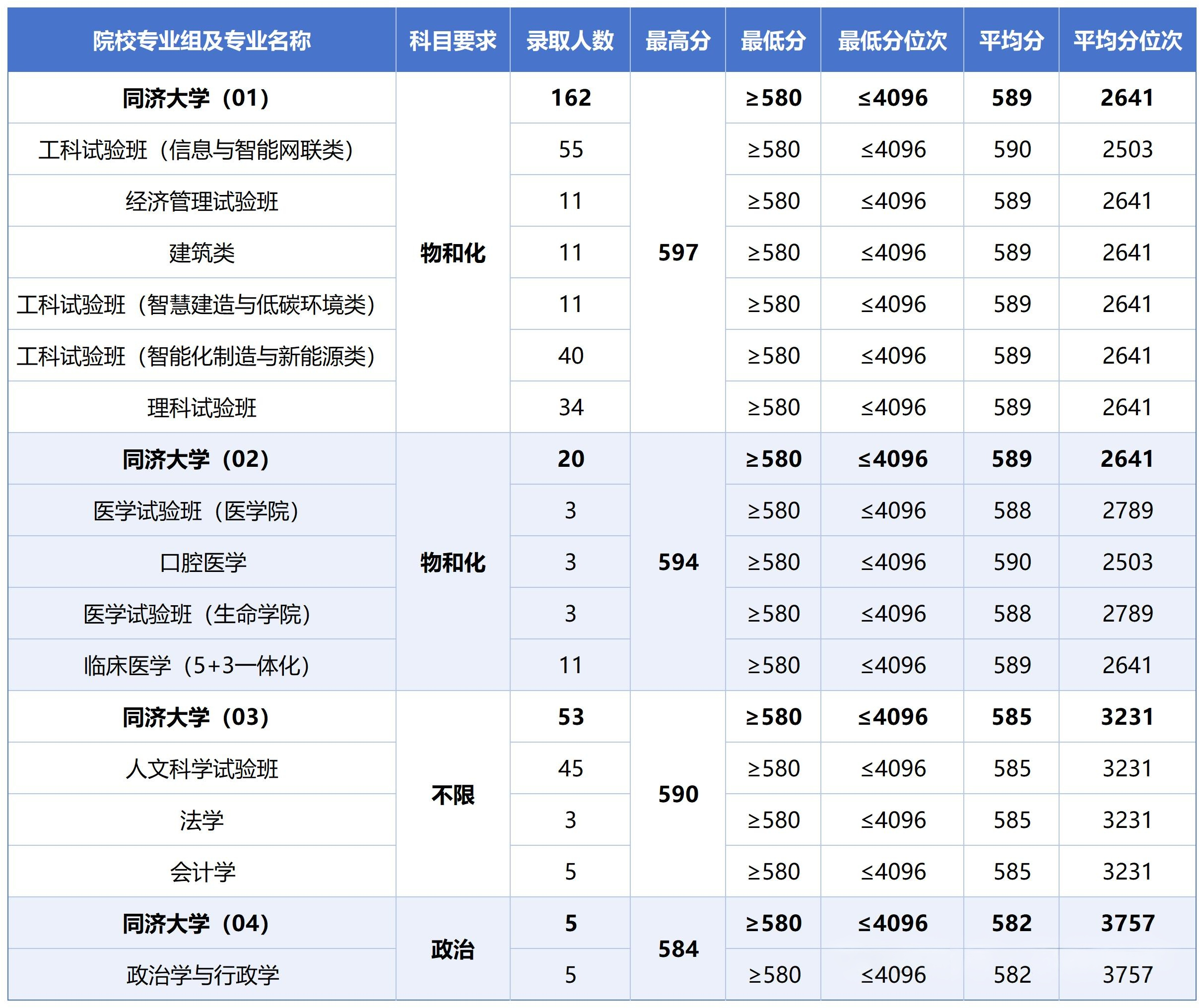Viewport: 1204px width, 1008px height.
Task: Click the highest score 597 cell
Action: [678, 252]
